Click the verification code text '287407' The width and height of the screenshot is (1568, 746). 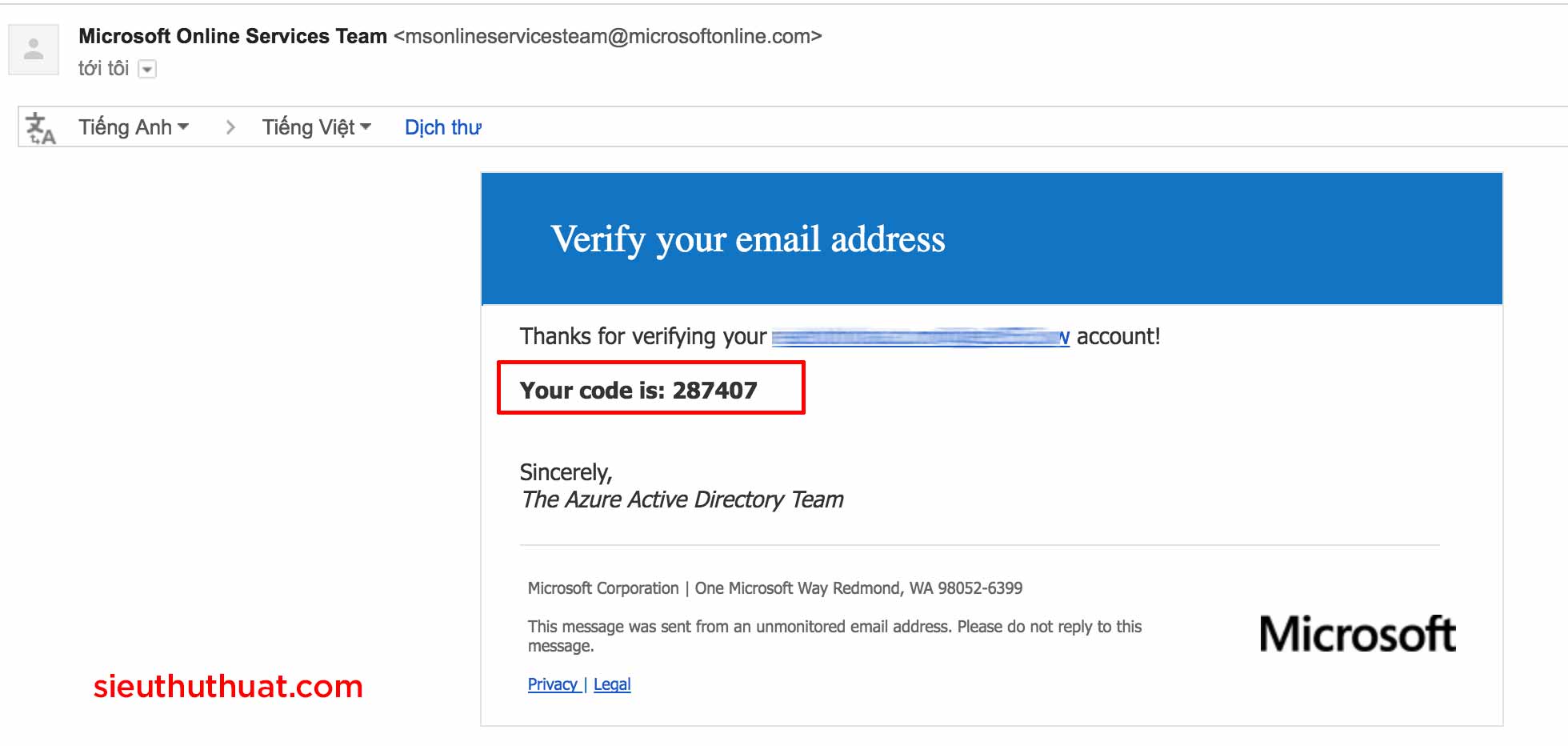point(714,390)
